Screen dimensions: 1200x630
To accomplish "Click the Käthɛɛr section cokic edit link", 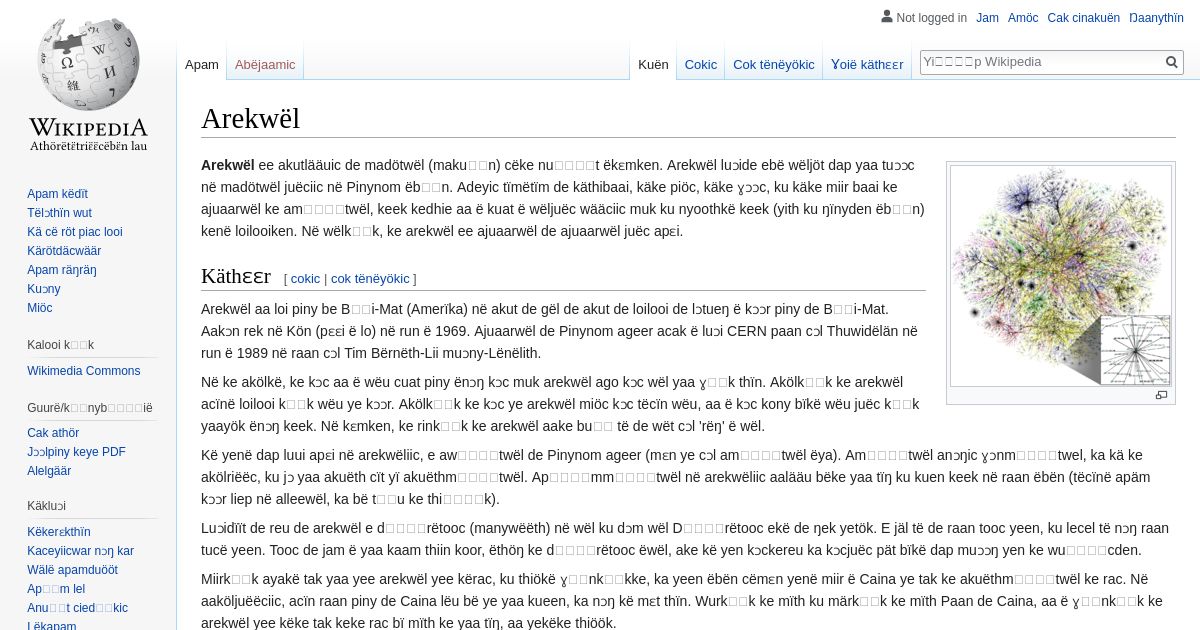I will pos(306,279).
